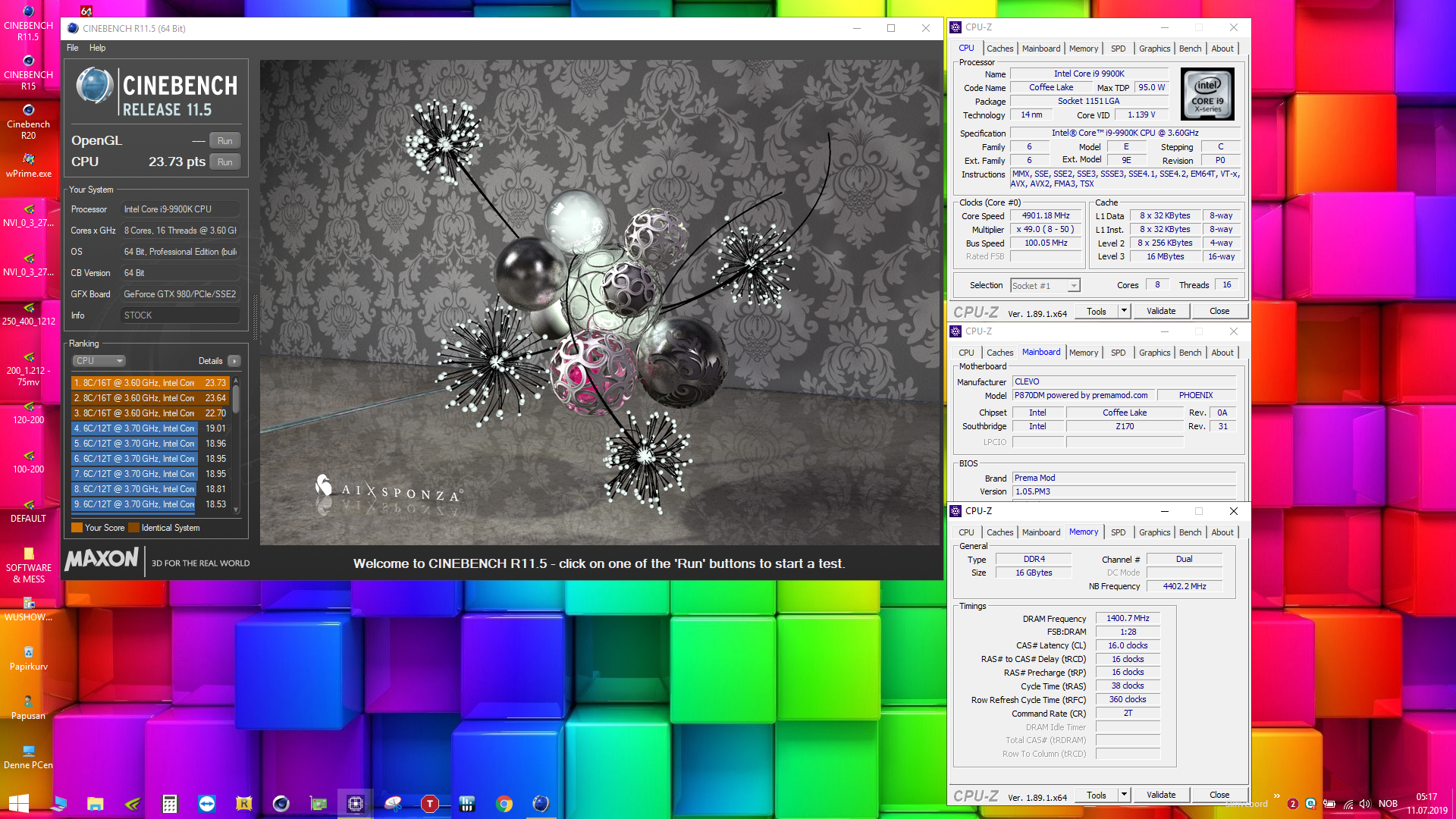Open Socket #1 selection dropdown
Screen dimensions: 1456x819
(1045, 286)
